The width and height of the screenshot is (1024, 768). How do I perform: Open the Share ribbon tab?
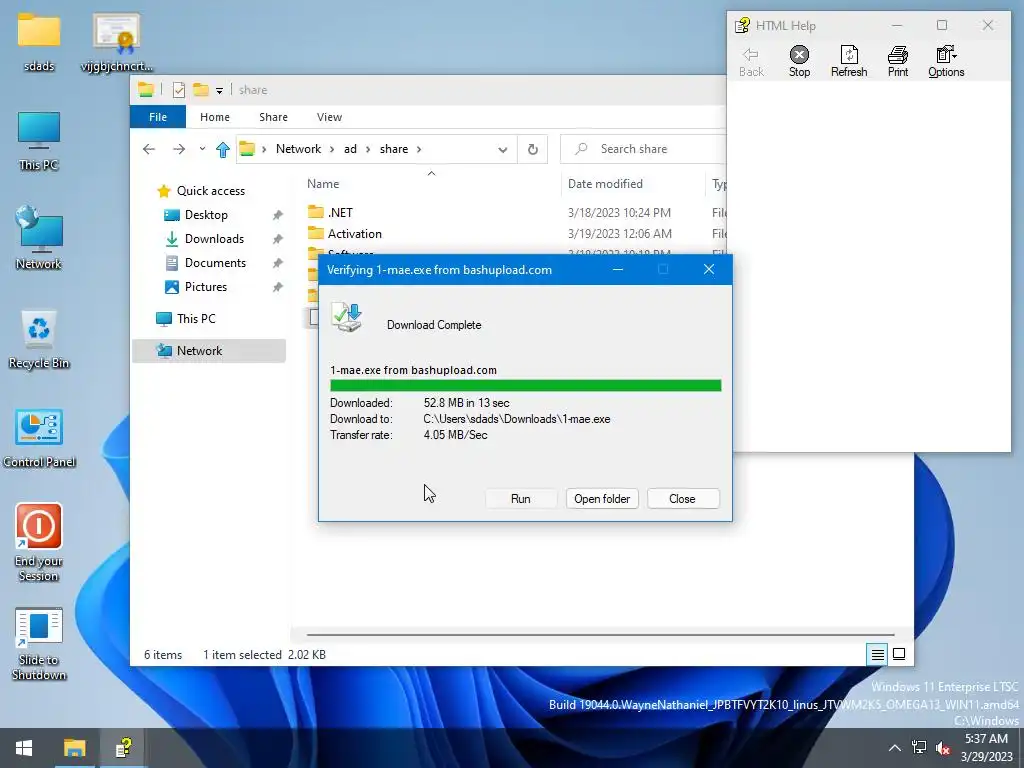point(273,117)
